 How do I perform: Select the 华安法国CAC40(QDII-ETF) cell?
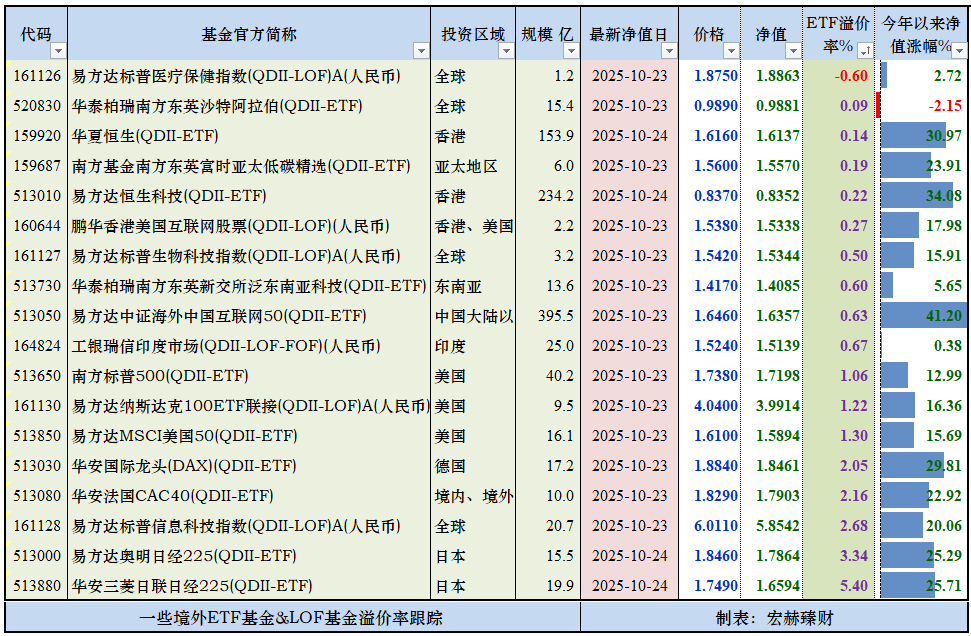249,495
